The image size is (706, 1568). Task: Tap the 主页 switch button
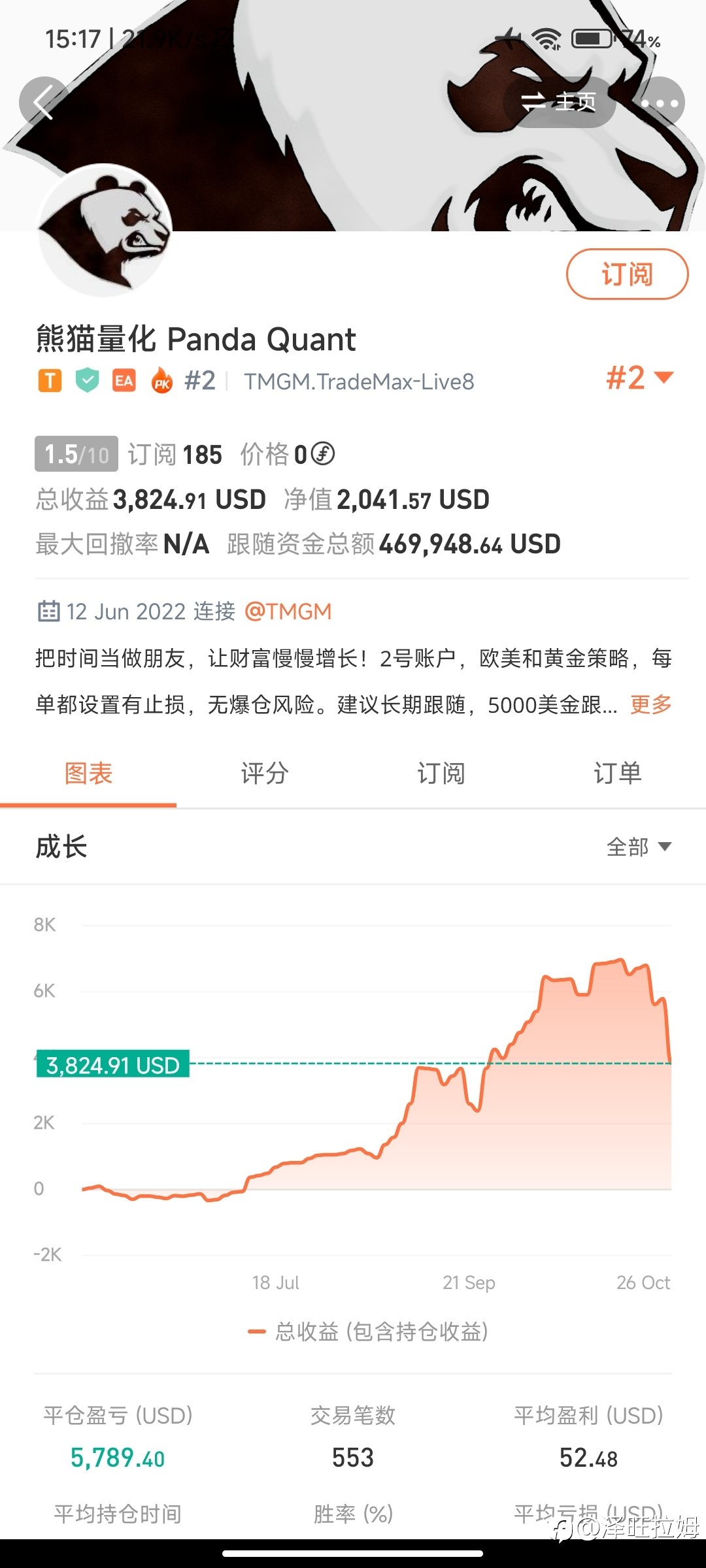tap(560, 103)
